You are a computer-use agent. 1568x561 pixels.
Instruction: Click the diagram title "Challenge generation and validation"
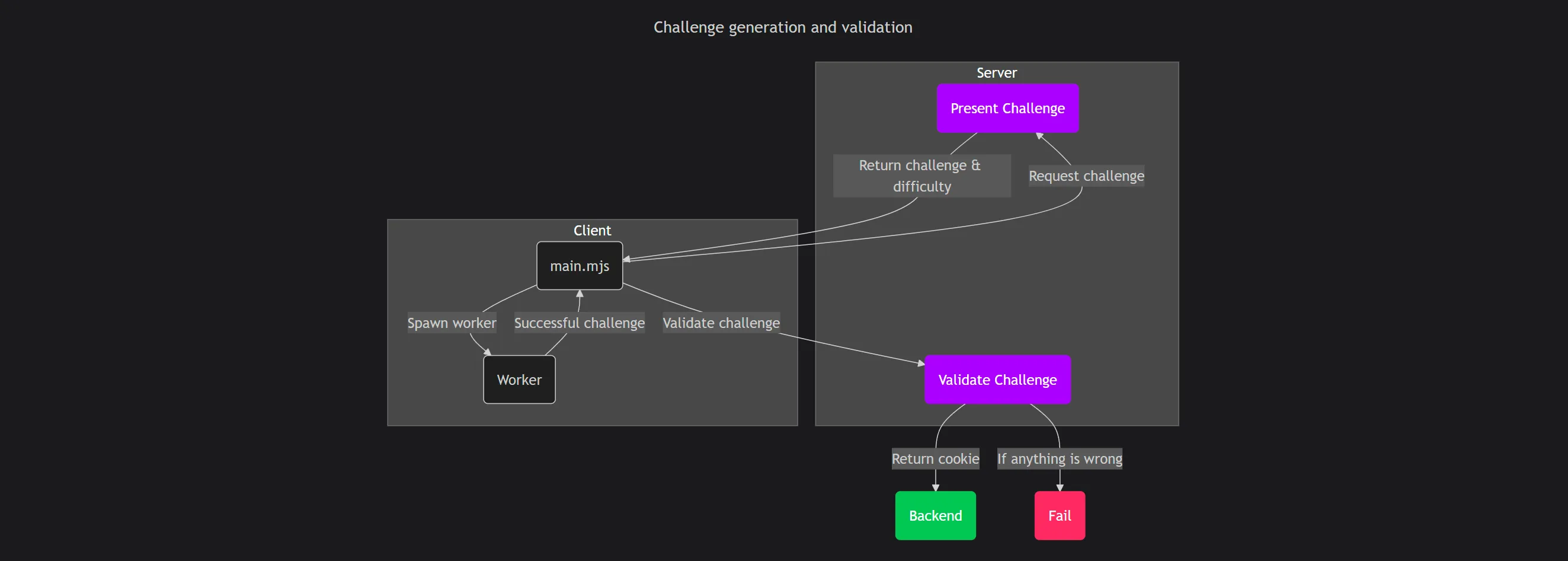783,27
